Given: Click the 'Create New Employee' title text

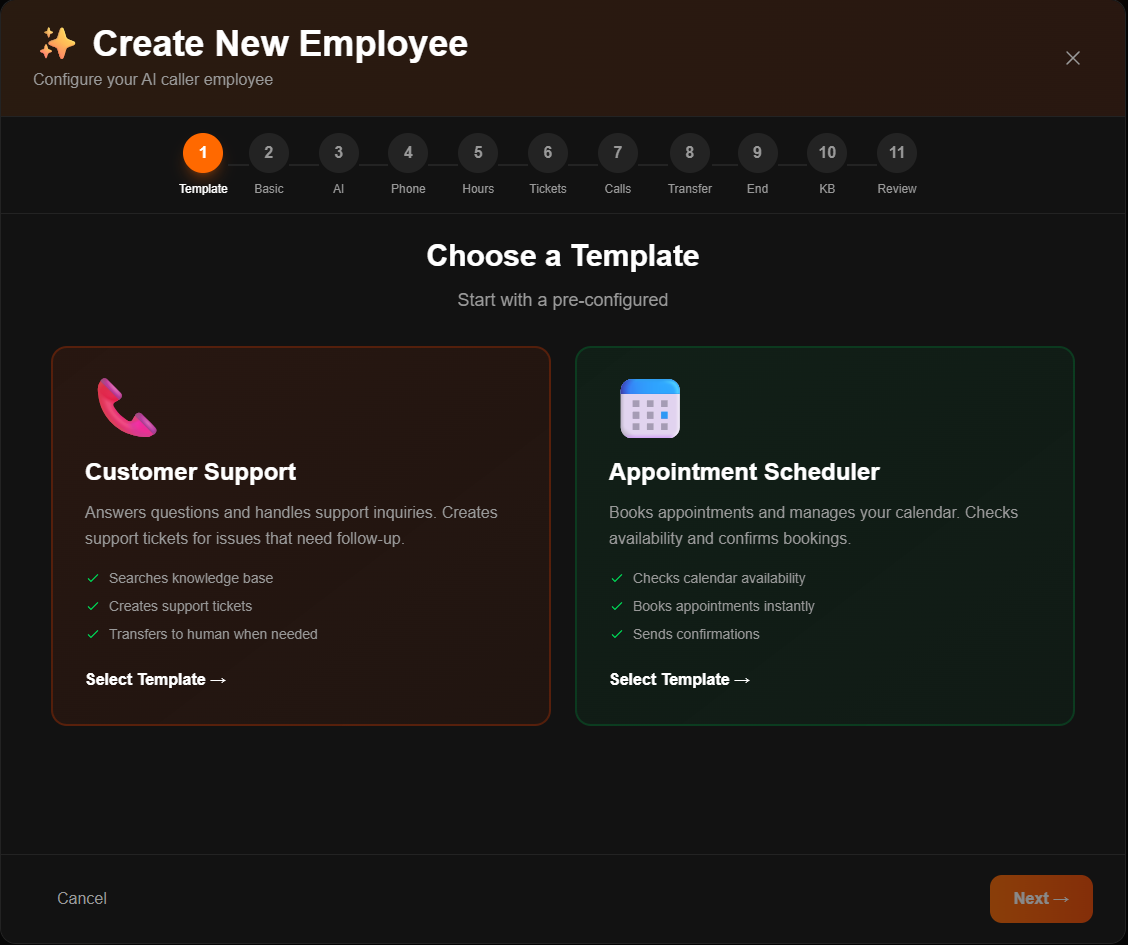Looking at the screenshot, I should point(281,44).
